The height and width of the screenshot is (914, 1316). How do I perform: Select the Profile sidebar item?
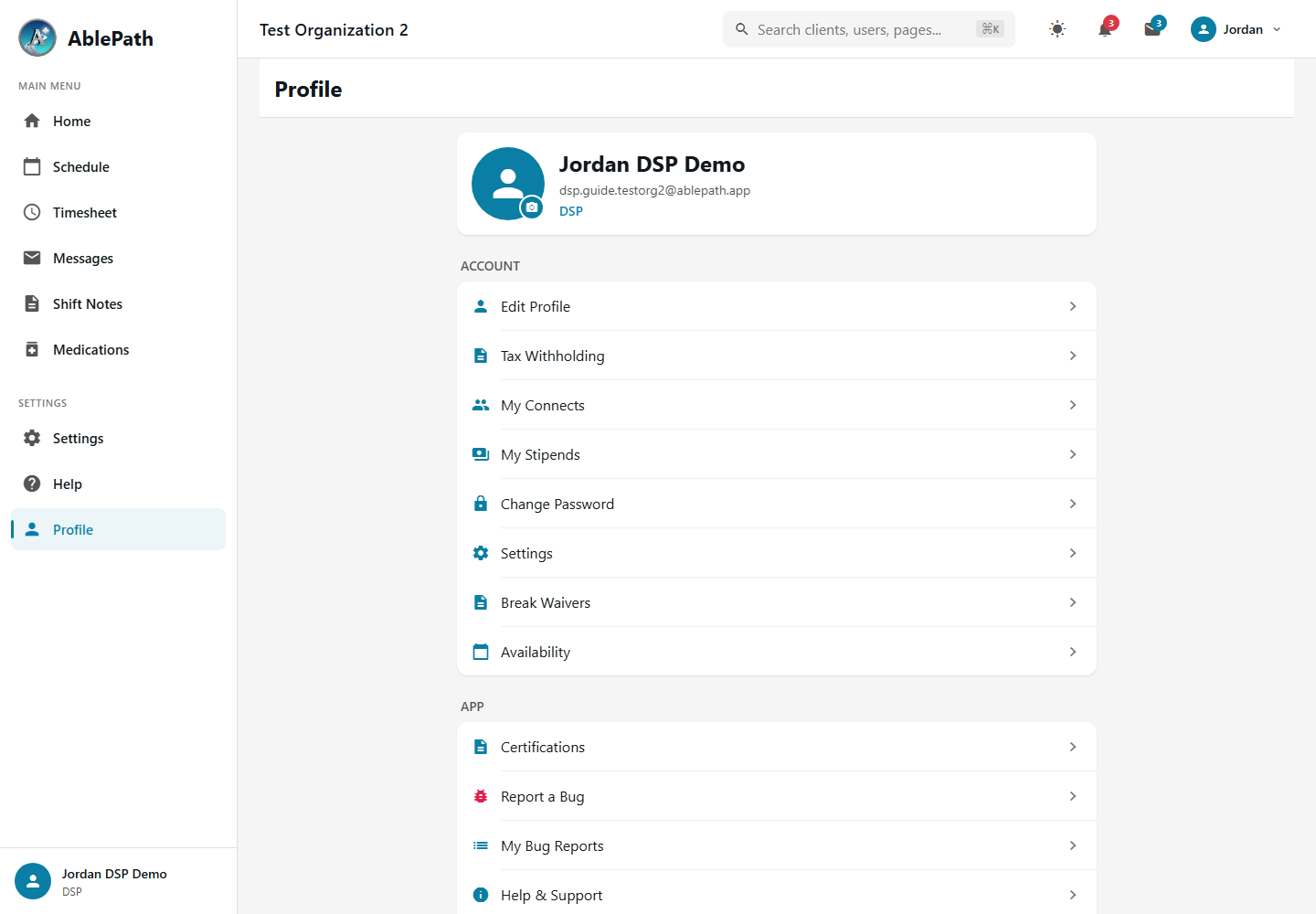pyautogui.click(x=118, y=529)
